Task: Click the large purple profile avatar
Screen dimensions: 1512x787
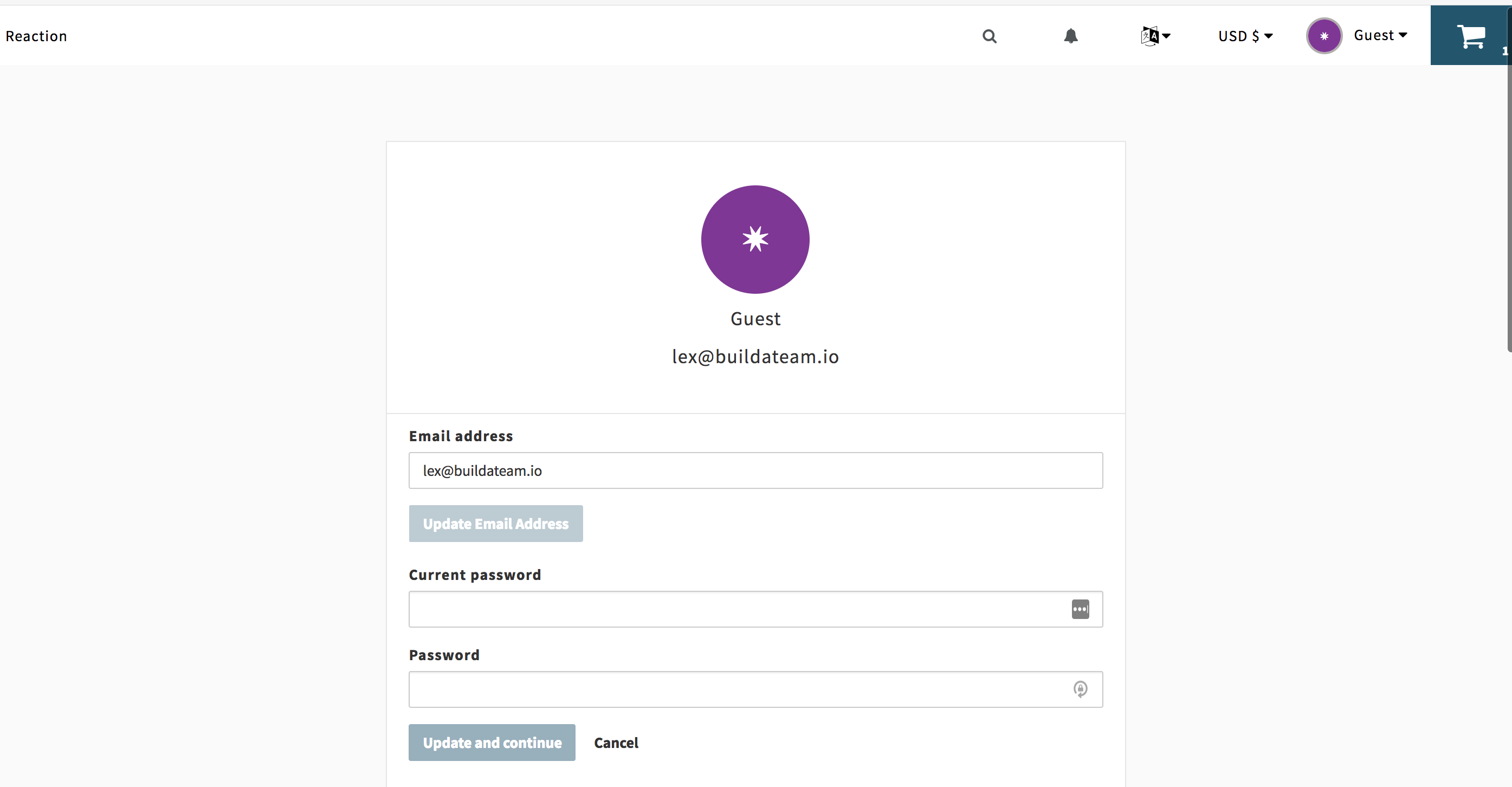Action: tap(755, 240)
